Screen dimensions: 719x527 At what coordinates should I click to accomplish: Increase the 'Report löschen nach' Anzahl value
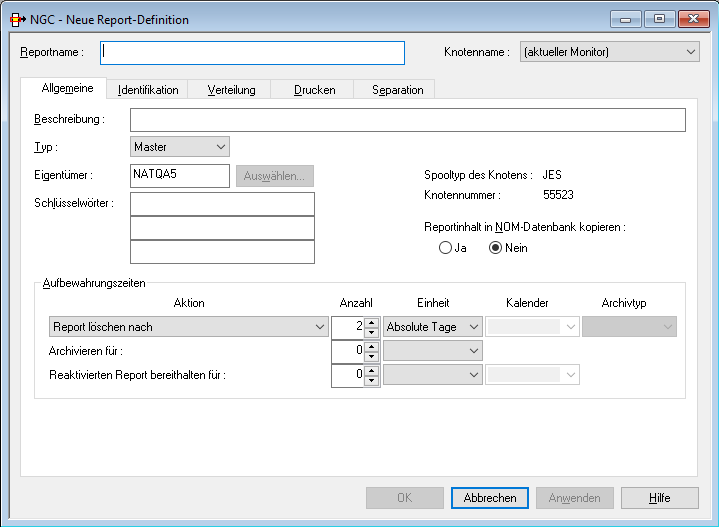click(x=371, y=322)
